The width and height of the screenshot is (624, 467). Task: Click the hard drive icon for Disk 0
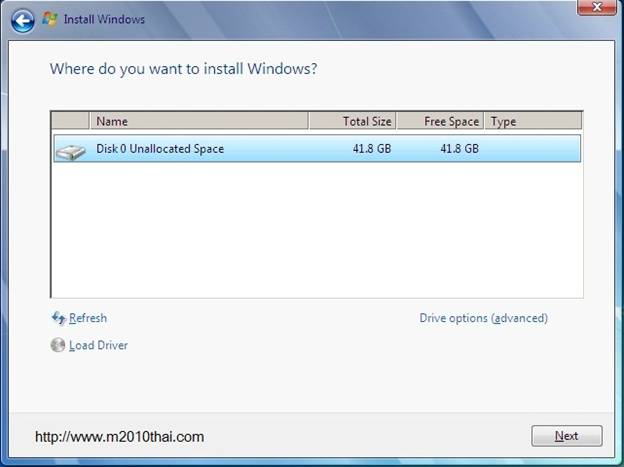point(71,152)
